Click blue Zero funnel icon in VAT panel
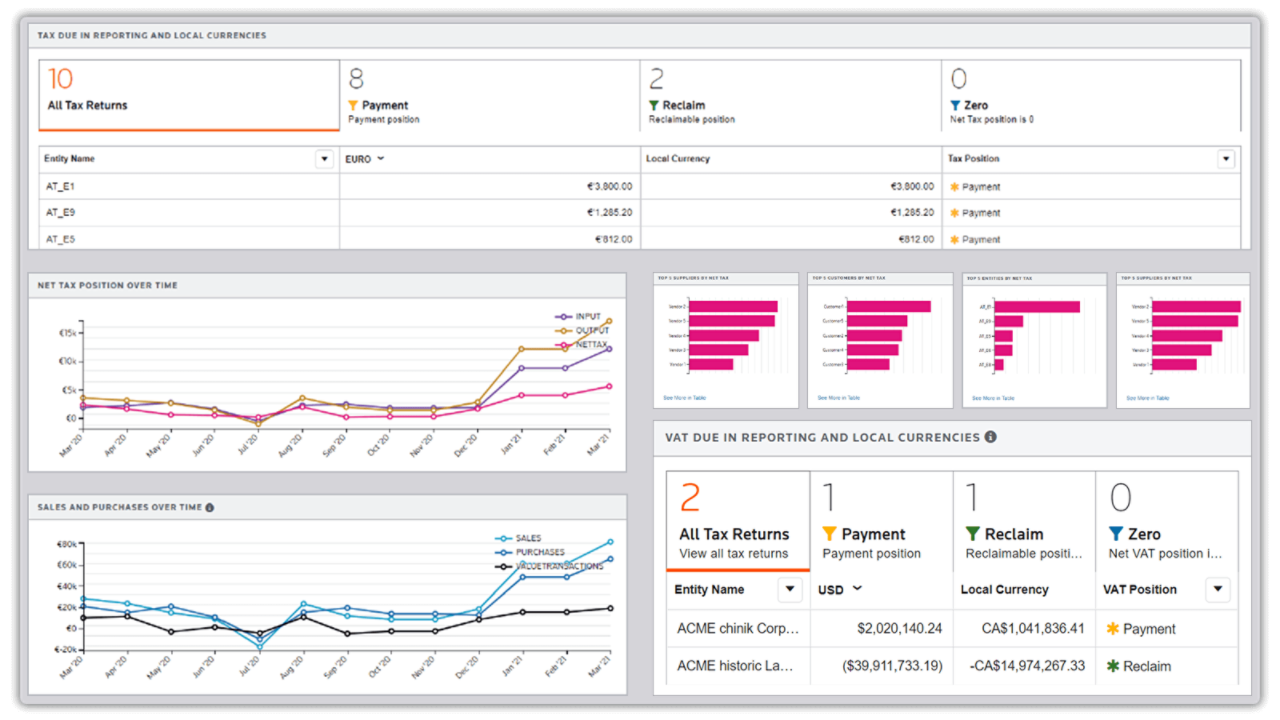The width and height of the screenshot is (1280, 720). pyautogui.click(x=1116, y=534)
